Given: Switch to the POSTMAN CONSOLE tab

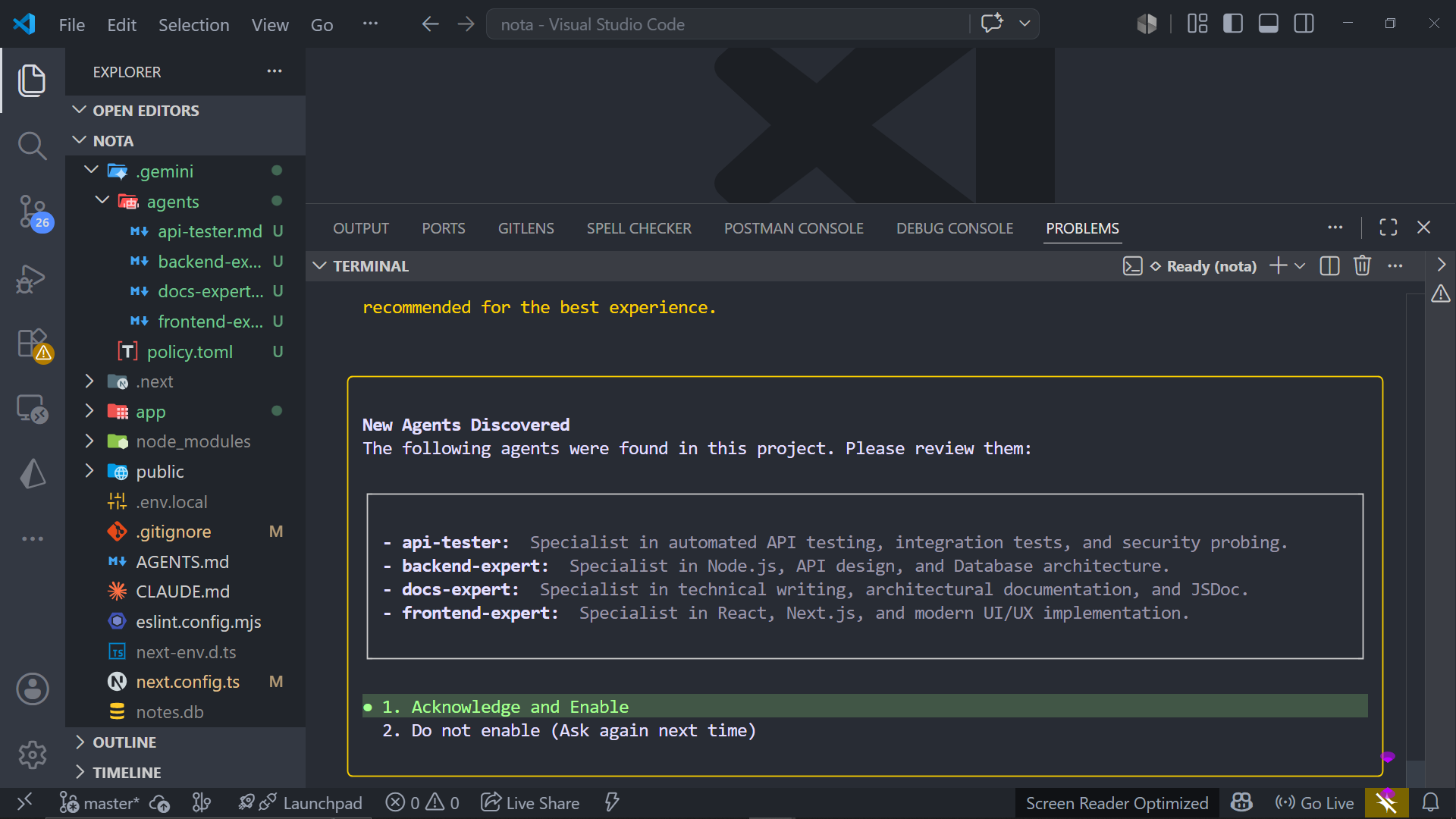Looking at the screenshot, I should click(x=793, y=228).
